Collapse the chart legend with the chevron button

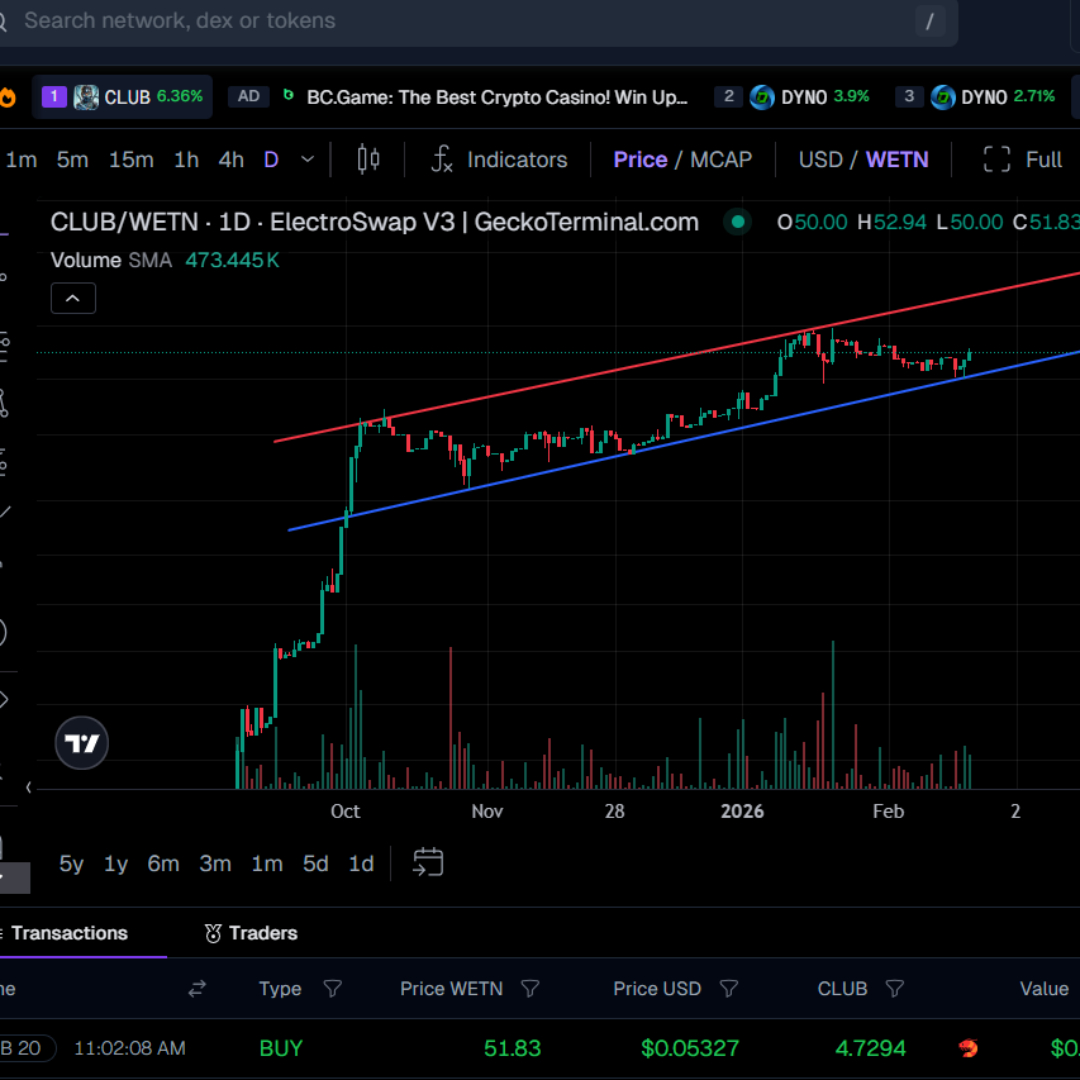(73, 297)
